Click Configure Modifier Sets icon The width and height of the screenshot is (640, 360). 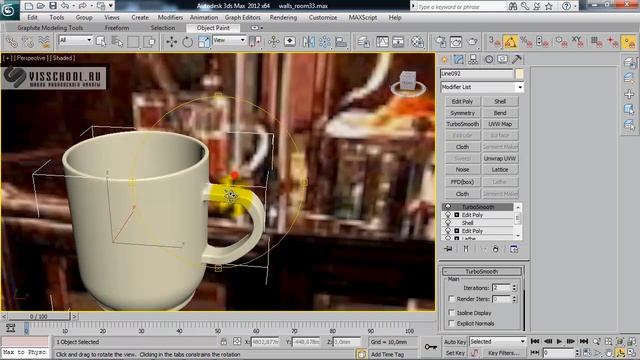(x=514, y=249)
